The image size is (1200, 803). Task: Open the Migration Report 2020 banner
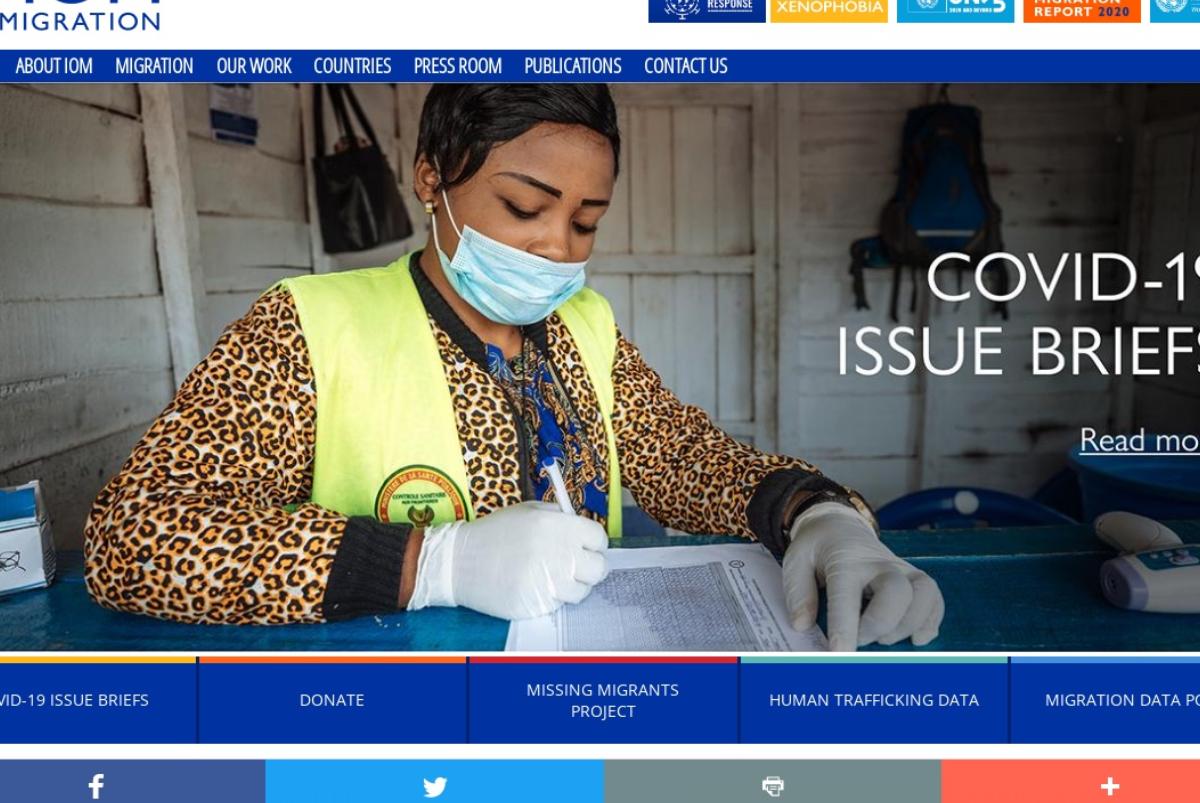click(x=1082, y=11)
